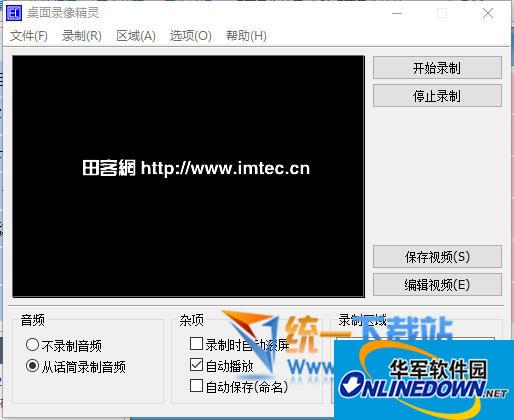Click the 编辑视频(E) button
The width and height of the screenshot is (514, 420).
437,285
